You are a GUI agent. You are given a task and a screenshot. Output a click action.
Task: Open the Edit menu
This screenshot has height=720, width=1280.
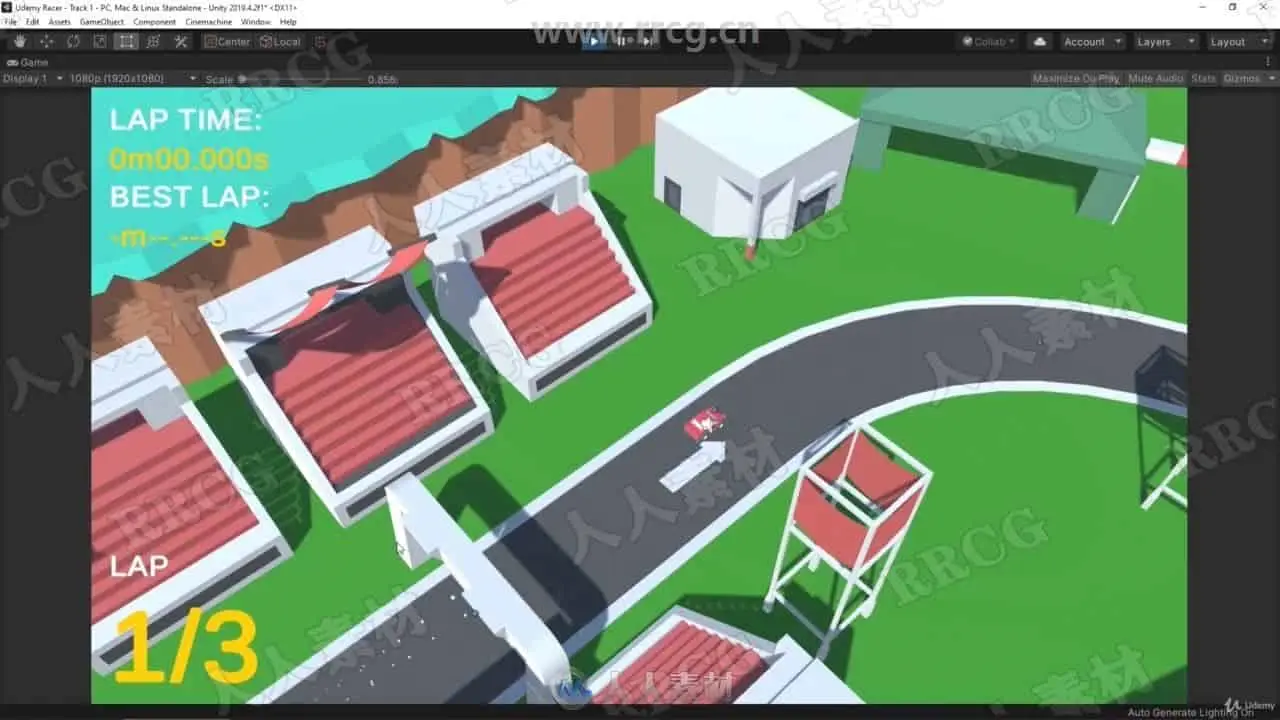pos(33,21)
